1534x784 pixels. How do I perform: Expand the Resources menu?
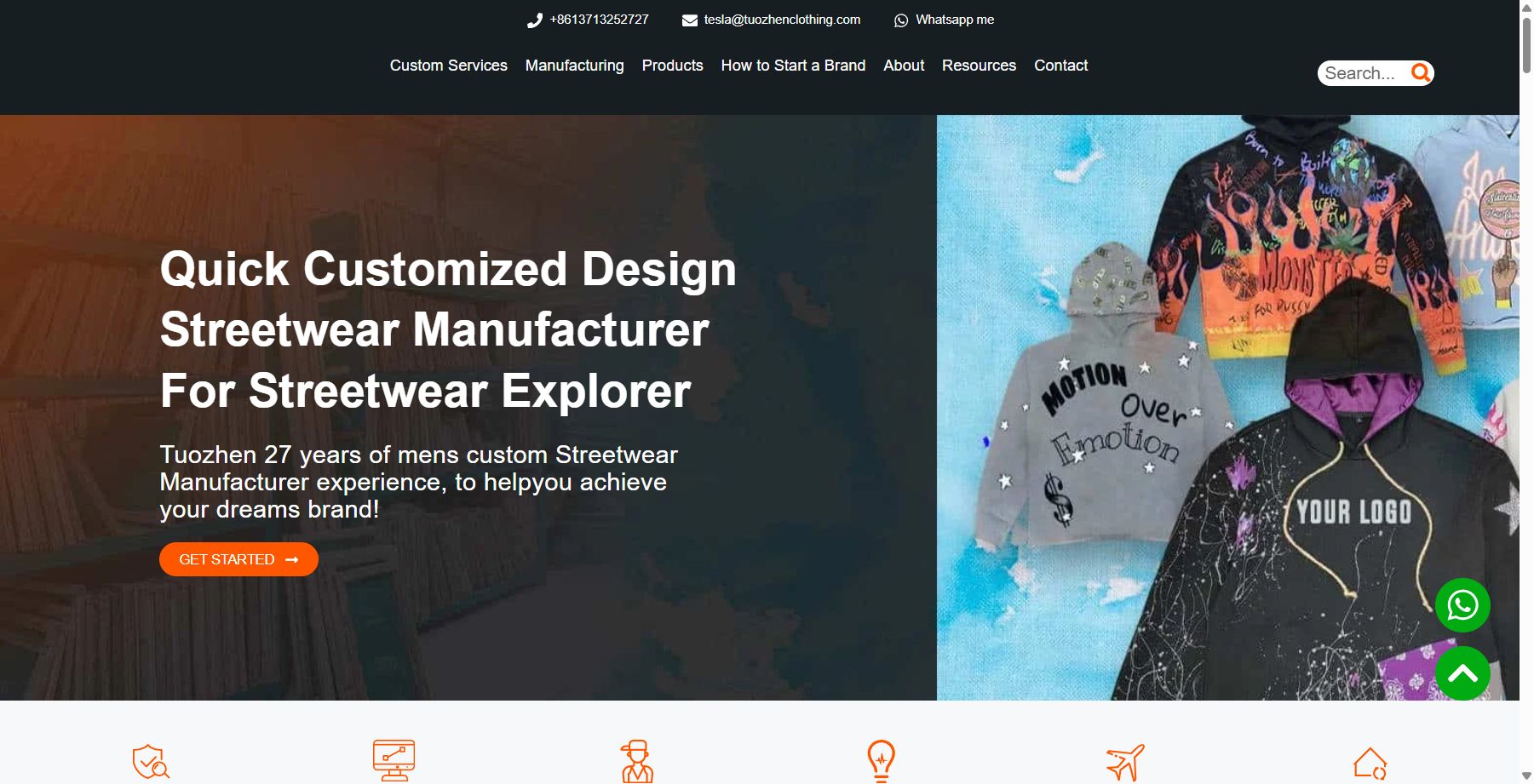pos(979,66)
